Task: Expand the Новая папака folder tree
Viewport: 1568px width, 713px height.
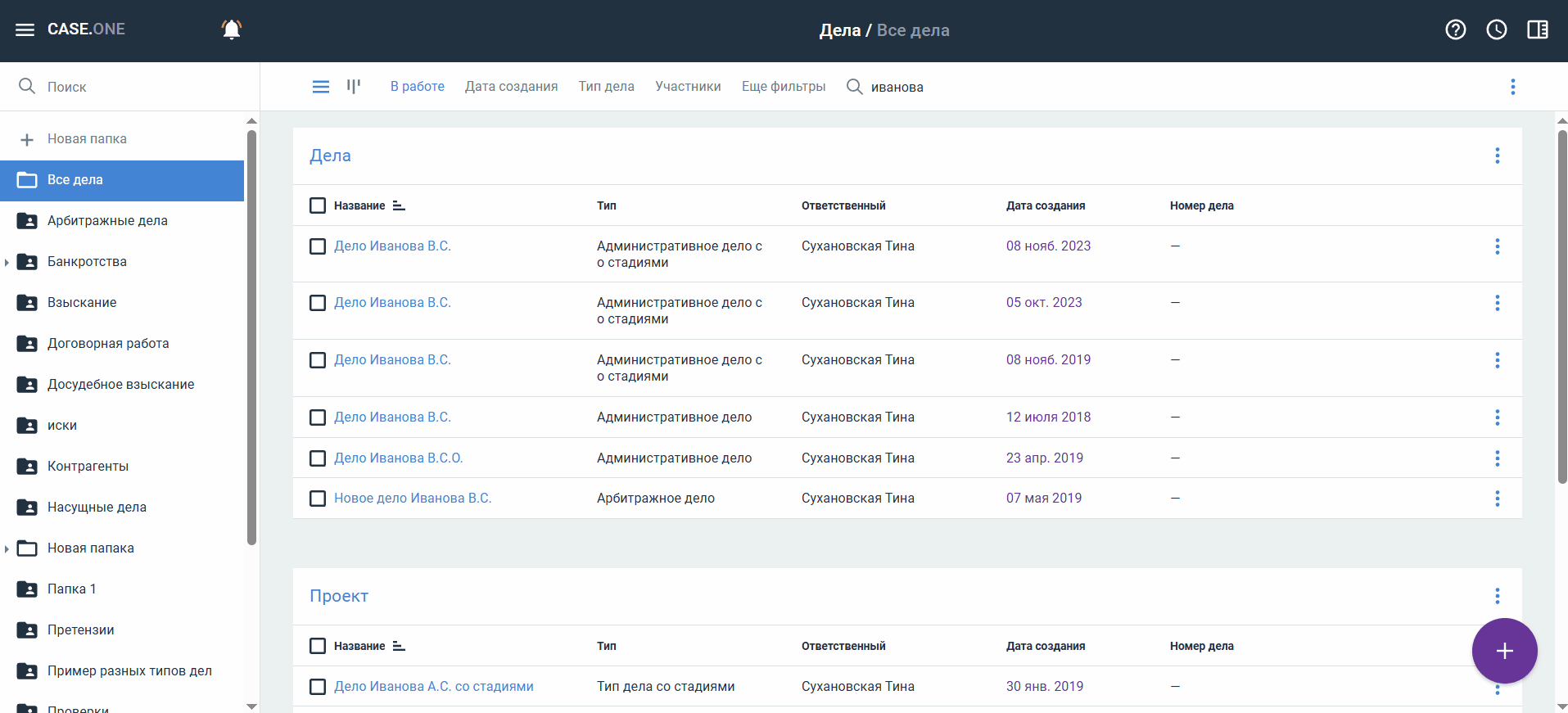Action: [x=7, y=548]
